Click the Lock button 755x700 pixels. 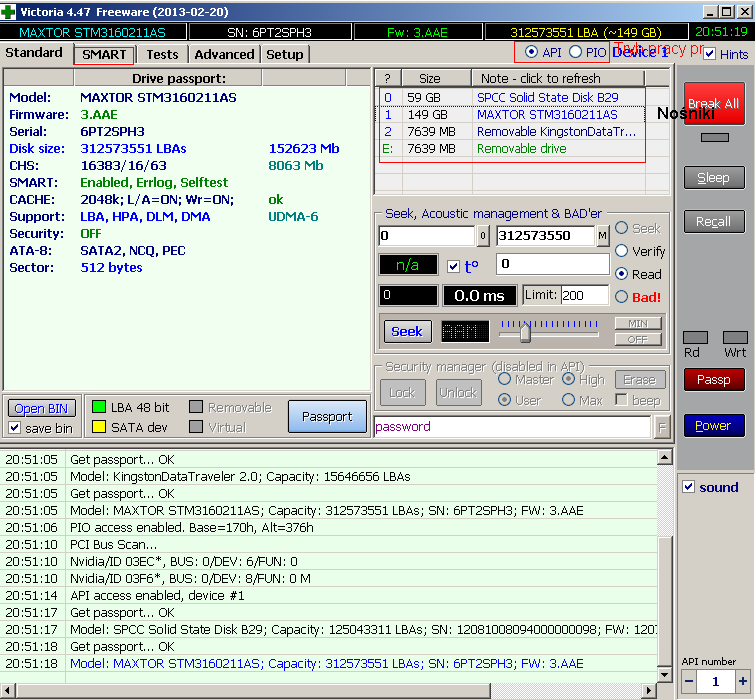(x=403, y=392)
